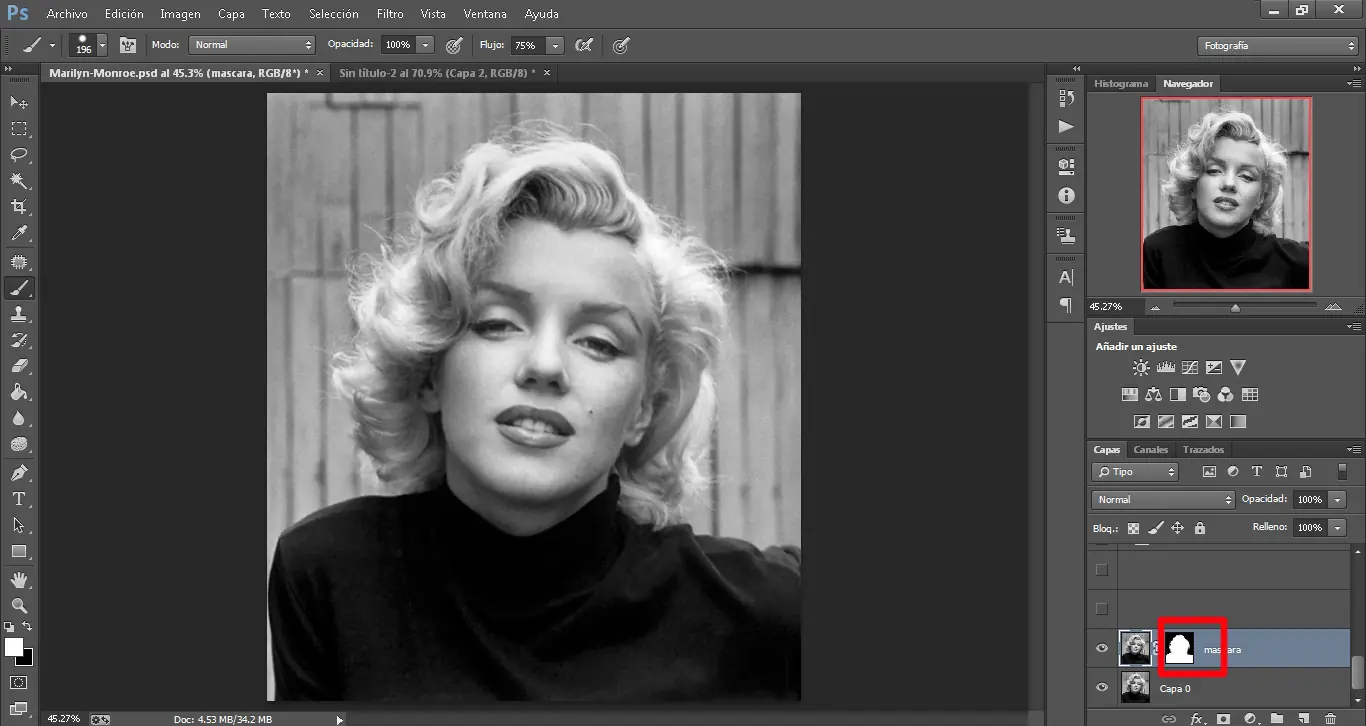Enable airbrush mode next to Flujo
1366x726 pixels.
click(x=585, y=45)
